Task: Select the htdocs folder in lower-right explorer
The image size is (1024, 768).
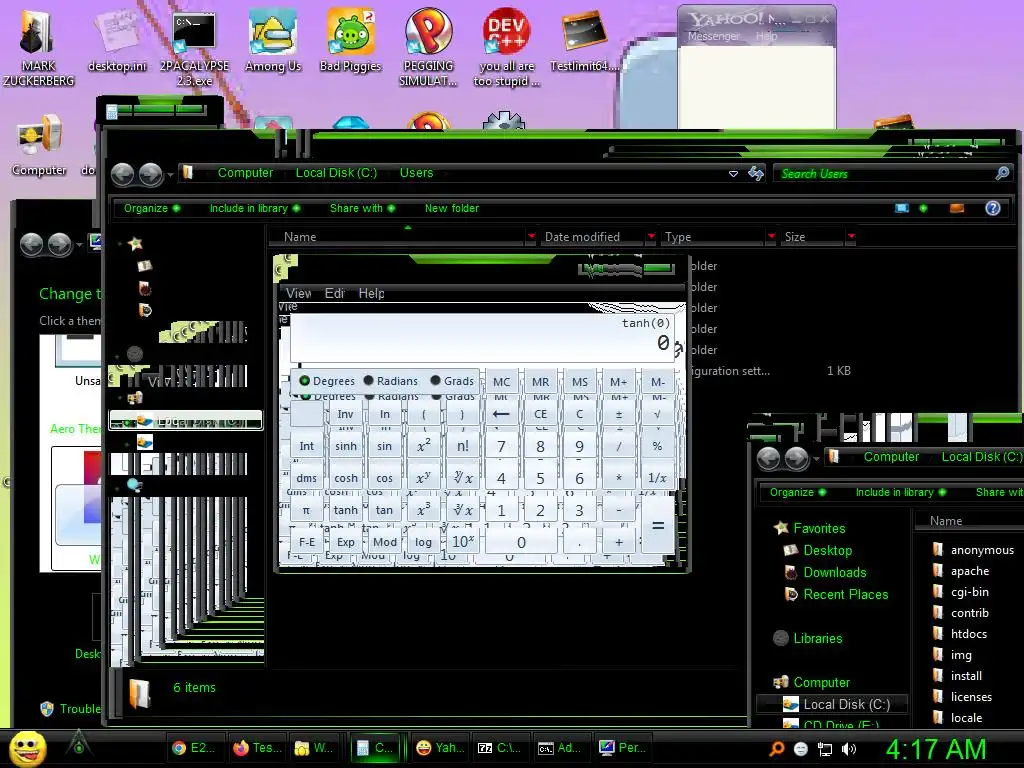Action: pos(968,634)
